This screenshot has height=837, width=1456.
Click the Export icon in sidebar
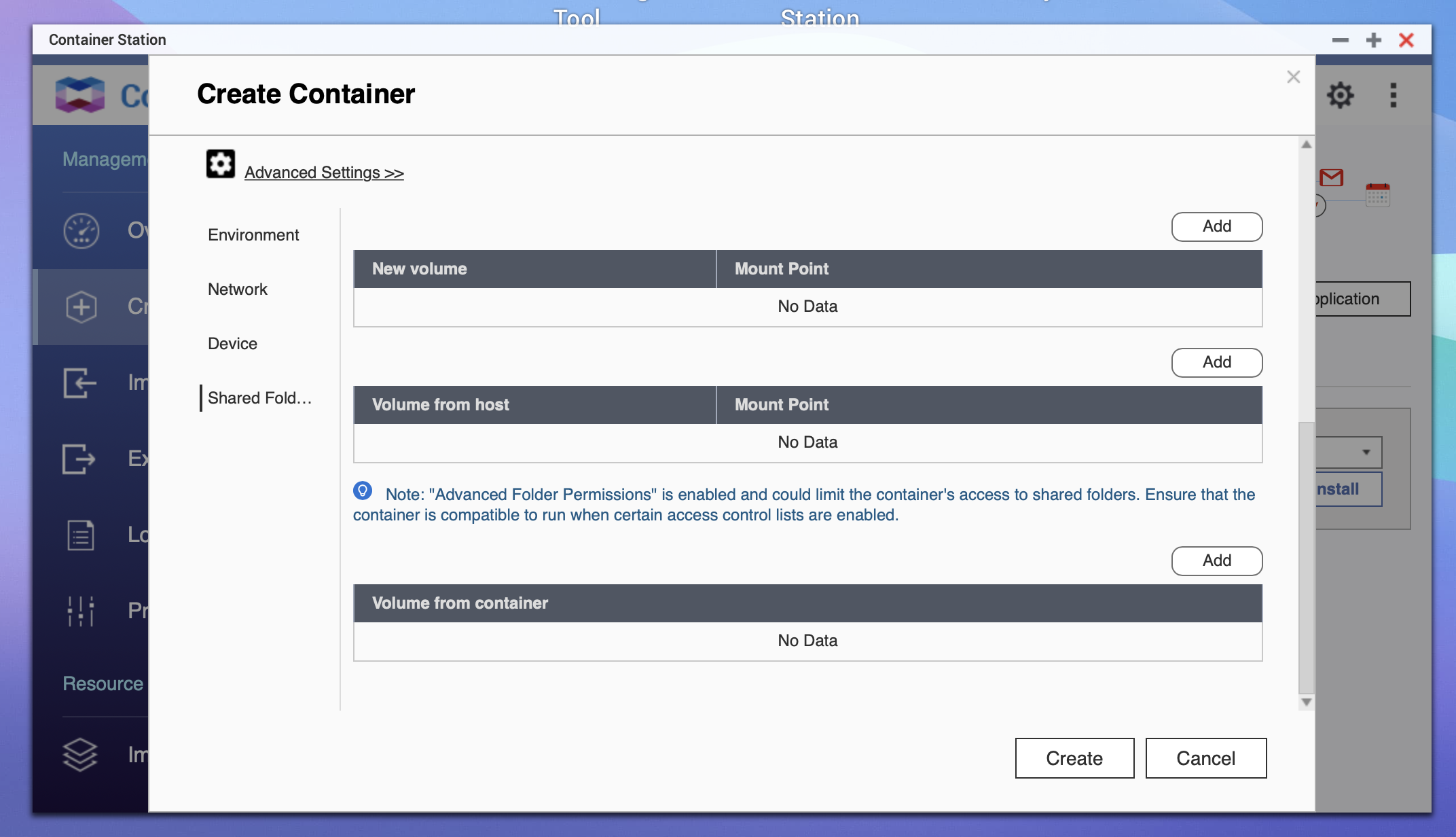click(79, 459)
